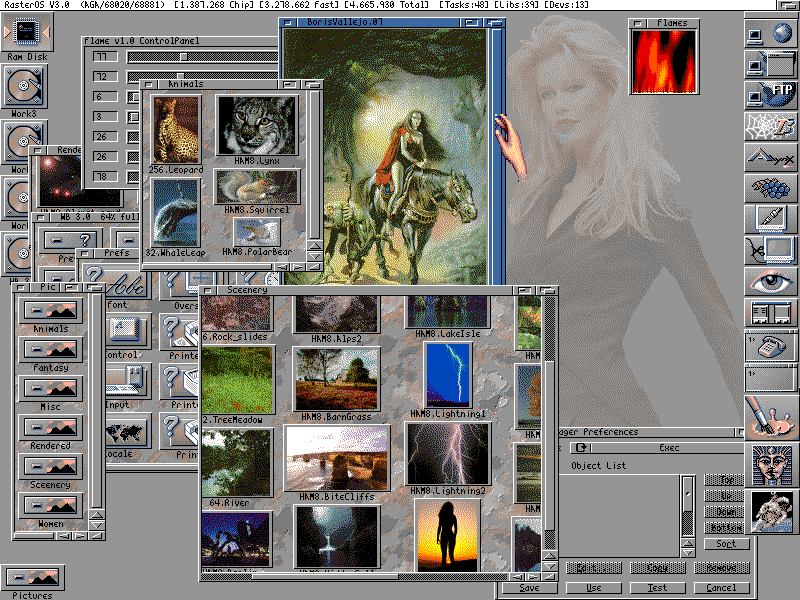Select the HAM8.BarnGrass picture thumbnail
The width and height of the screenshot is (800, 600).
coord(336,380)
